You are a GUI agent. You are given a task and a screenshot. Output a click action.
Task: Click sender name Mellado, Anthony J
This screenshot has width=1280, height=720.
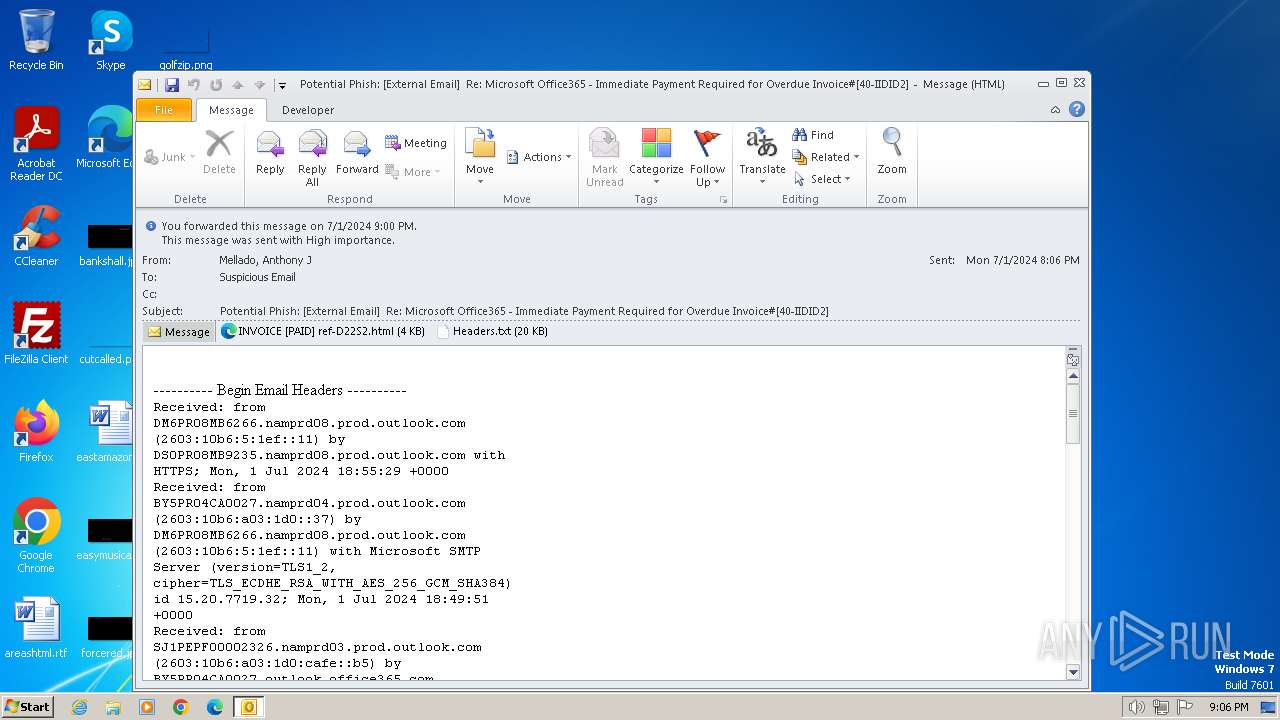pos(265,260)
